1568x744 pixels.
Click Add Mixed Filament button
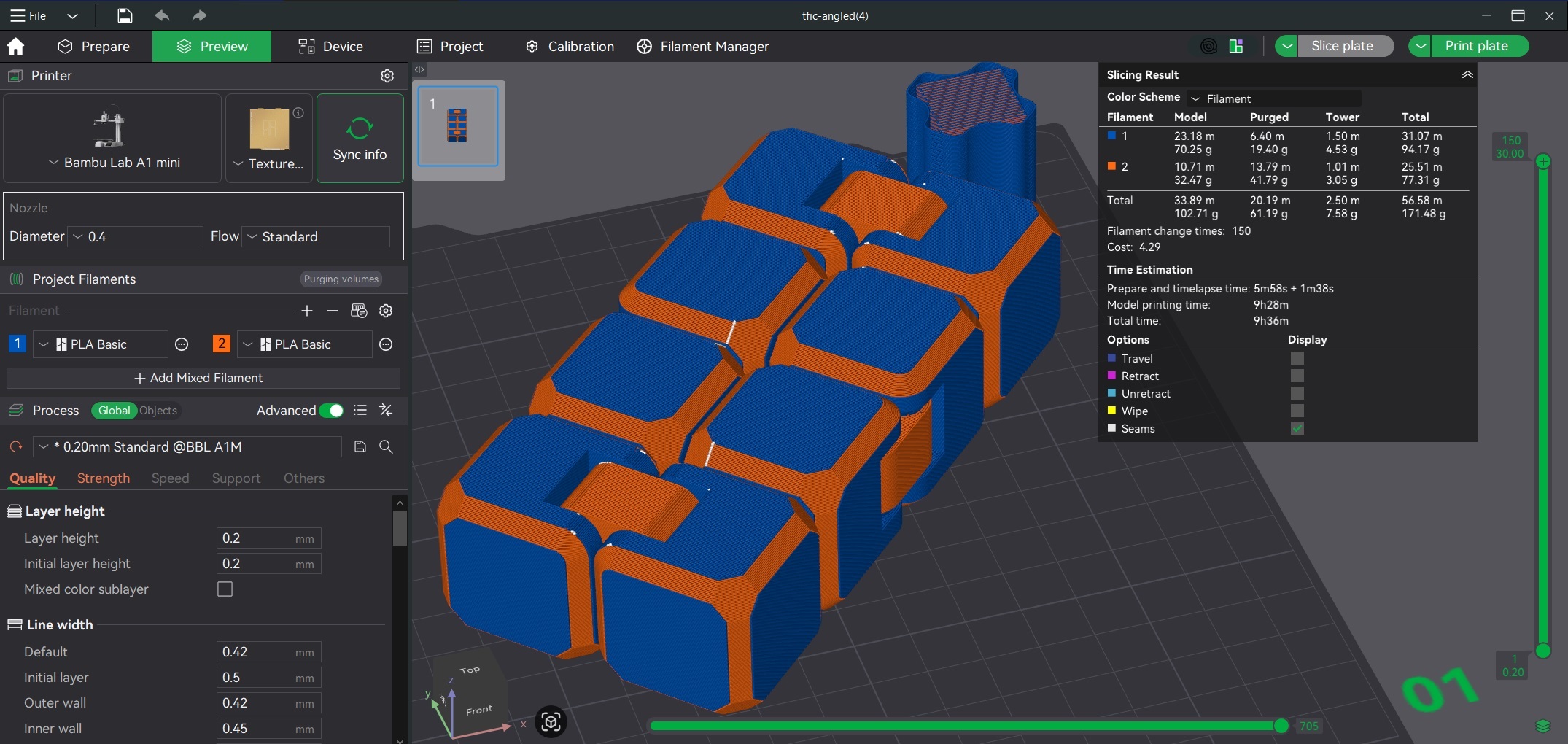click(203, 378)
